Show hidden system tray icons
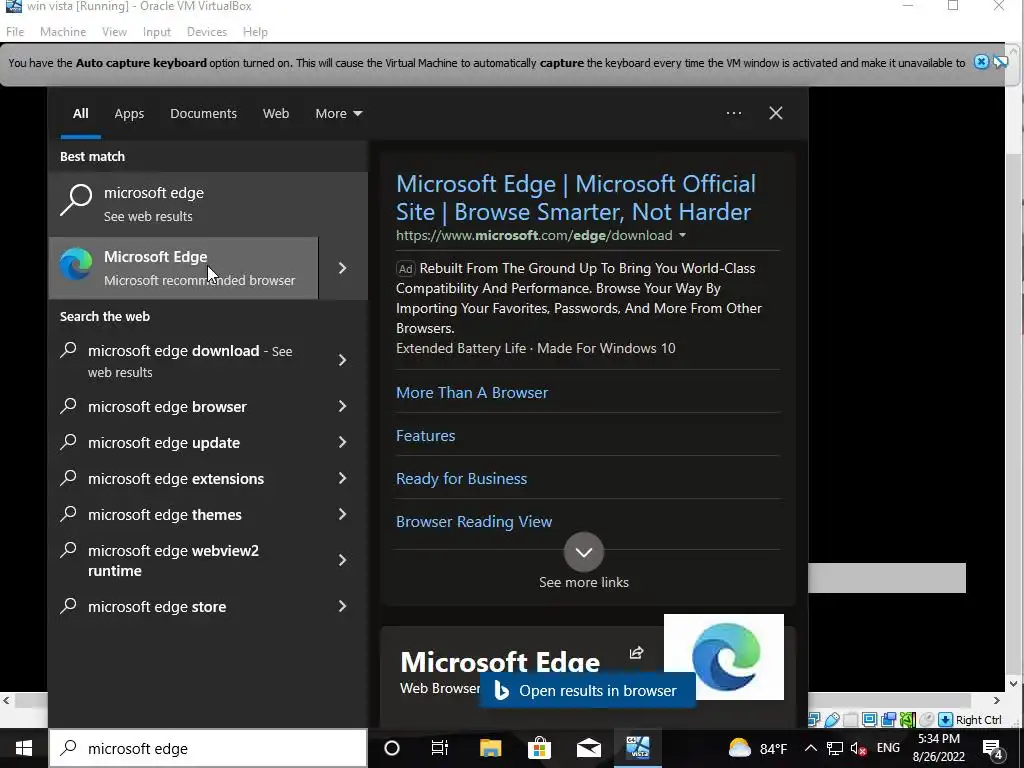This screenshot has width=1024, height=768. click(810, 748)
